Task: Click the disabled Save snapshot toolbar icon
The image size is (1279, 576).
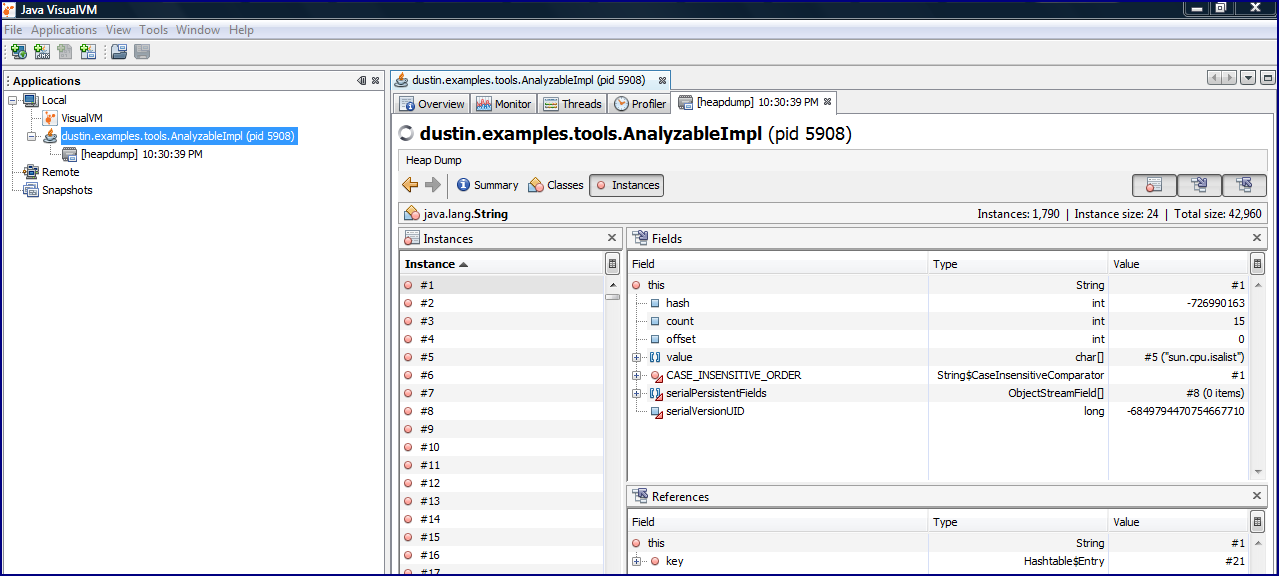Action: tap(142, 52)
